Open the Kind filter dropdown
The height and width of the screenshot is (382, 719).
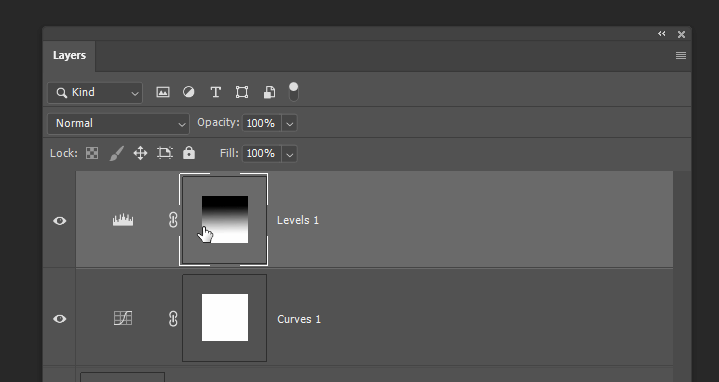(95, 93)
